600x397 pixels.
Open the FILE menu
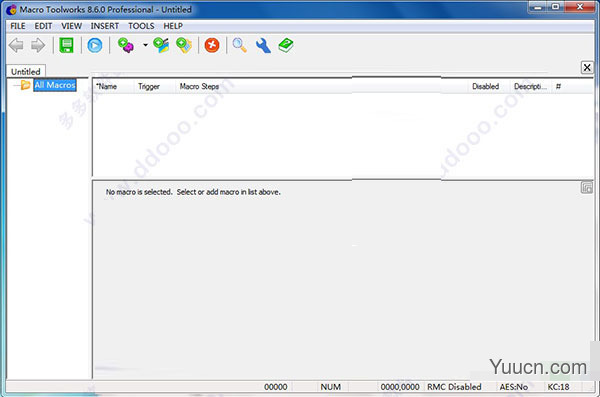18,26
